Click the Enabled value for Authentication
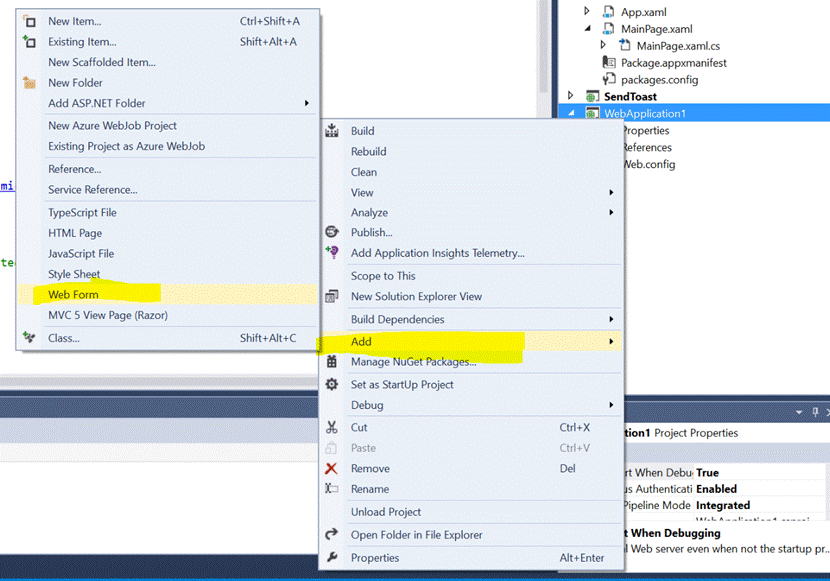Screen dimensions: 830x581 click(x=716, y=489)
